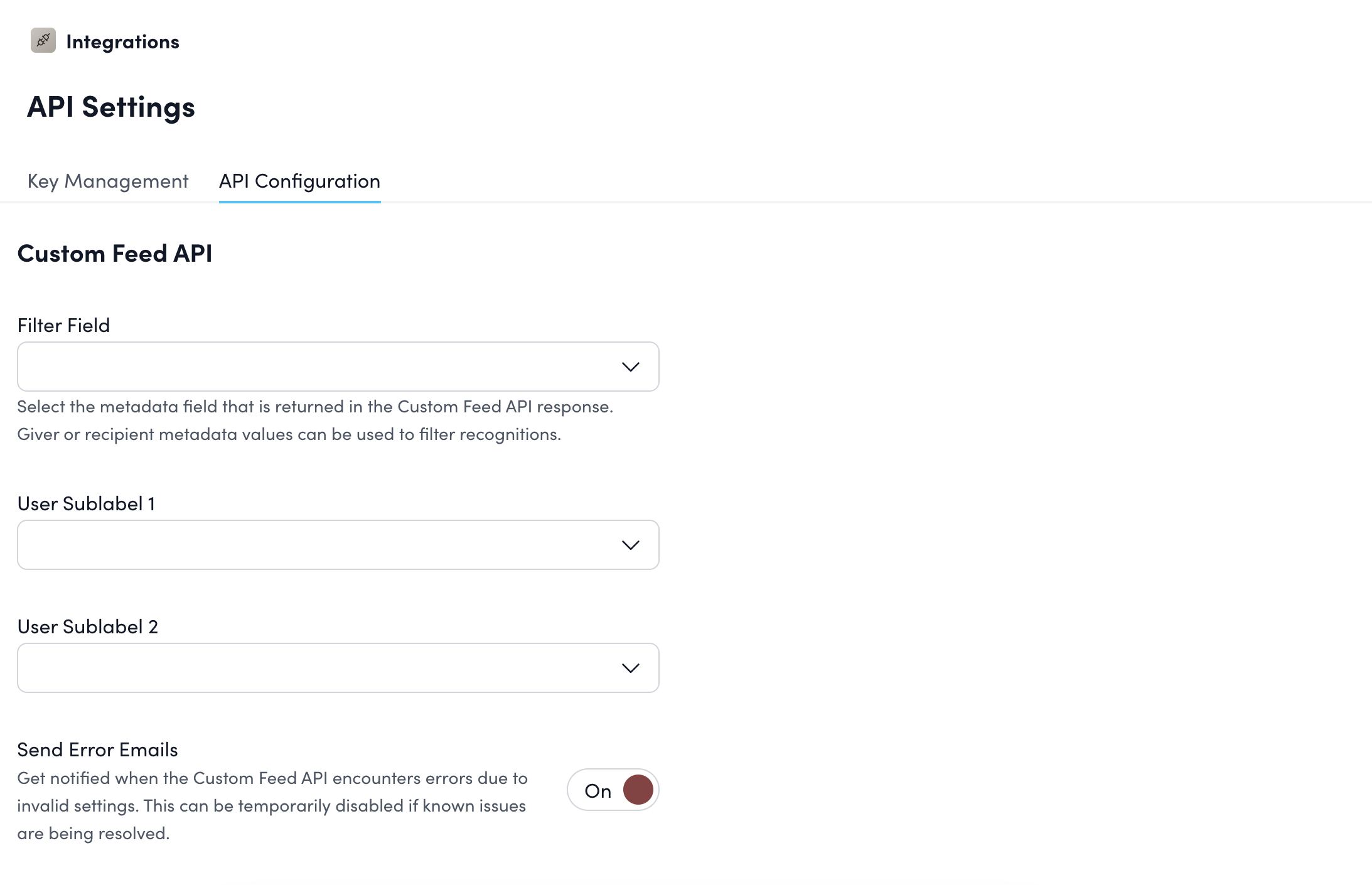Viewport: 1372px width, 885px height.
Task: Click the User Sublabel 1 label text
Action: click(86, 504)
